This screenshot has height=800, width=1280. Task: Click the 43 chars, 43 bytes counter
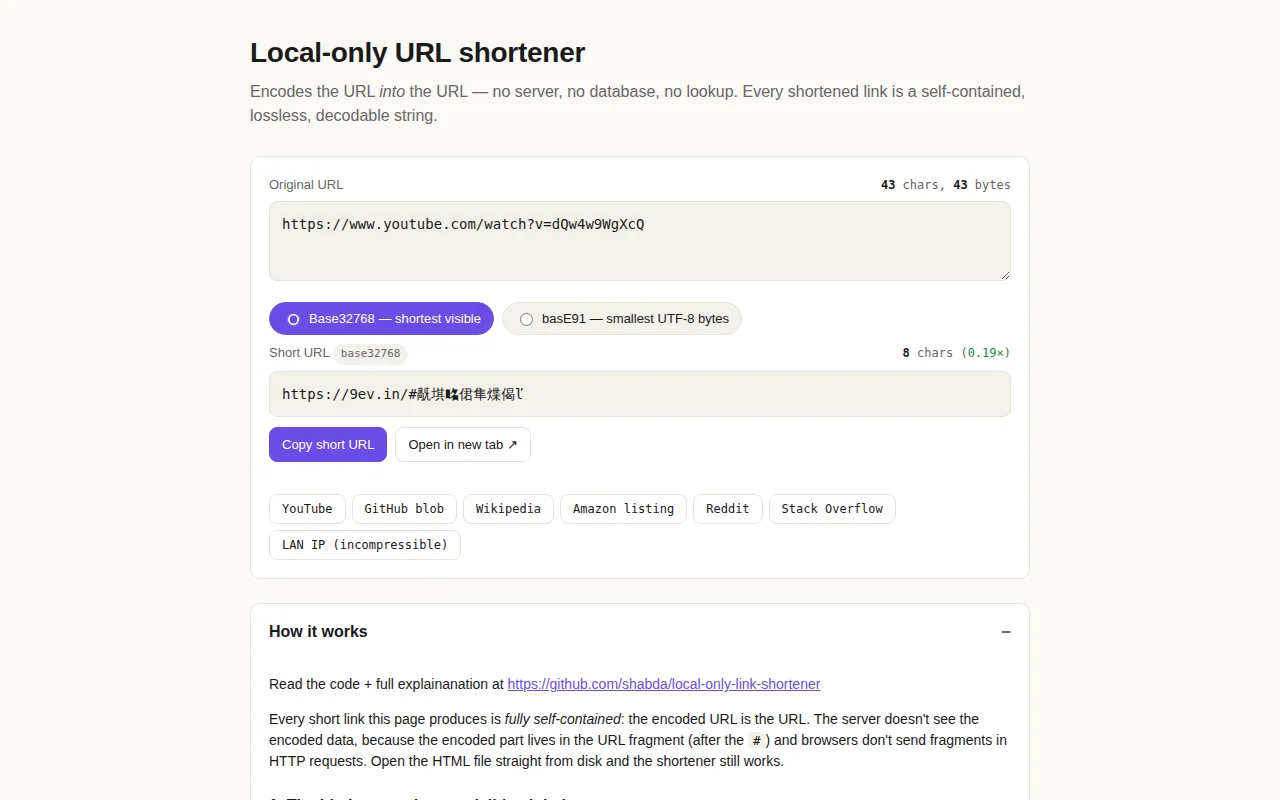coord(946,185)
